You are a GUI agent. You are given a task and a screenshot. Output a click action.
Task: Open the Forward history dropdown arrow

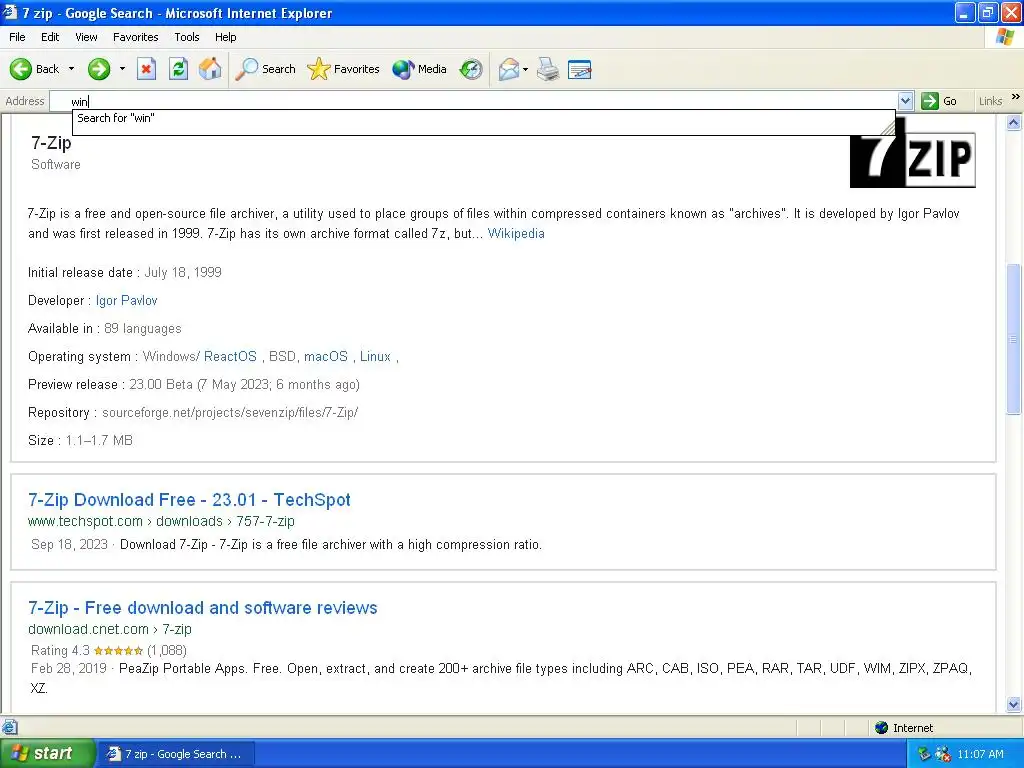122,69
